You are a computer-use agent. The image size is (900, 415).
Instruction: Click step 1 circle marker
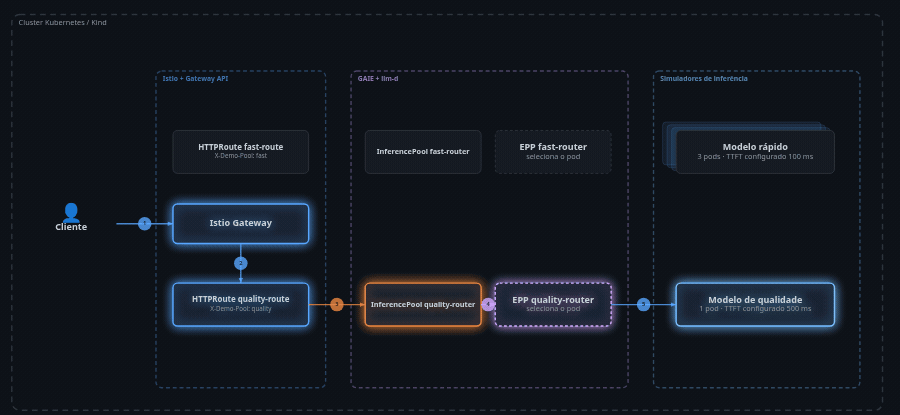coord(145,223)
